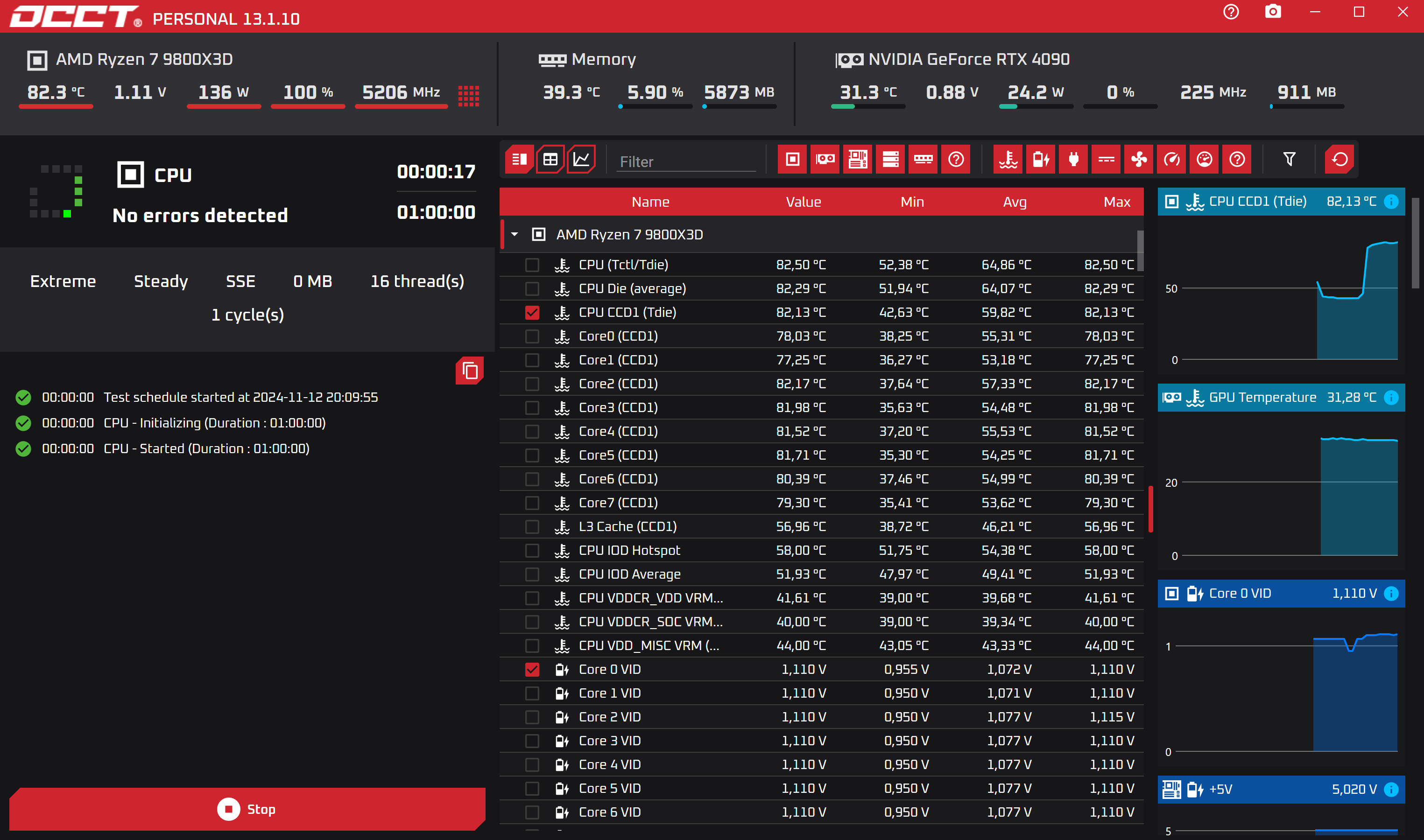
Task: Switch to graph view icon
Action: point(581,160)
